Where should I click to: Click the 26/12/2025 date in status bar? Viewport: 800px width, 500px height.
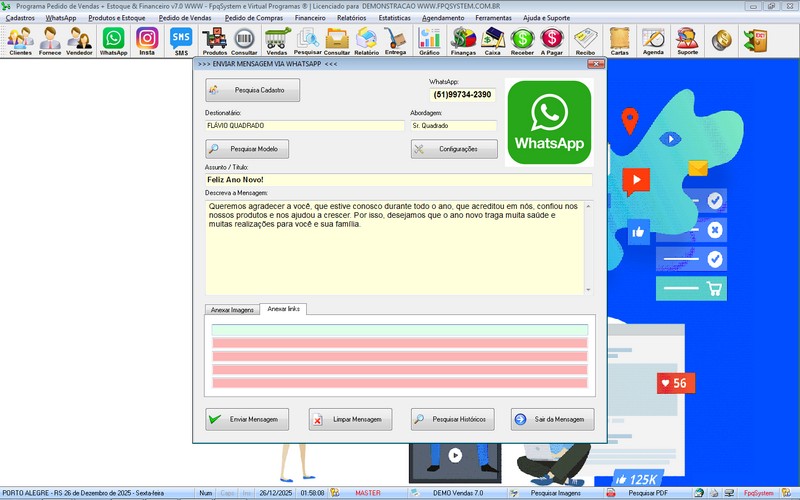(x=276, y=493)
